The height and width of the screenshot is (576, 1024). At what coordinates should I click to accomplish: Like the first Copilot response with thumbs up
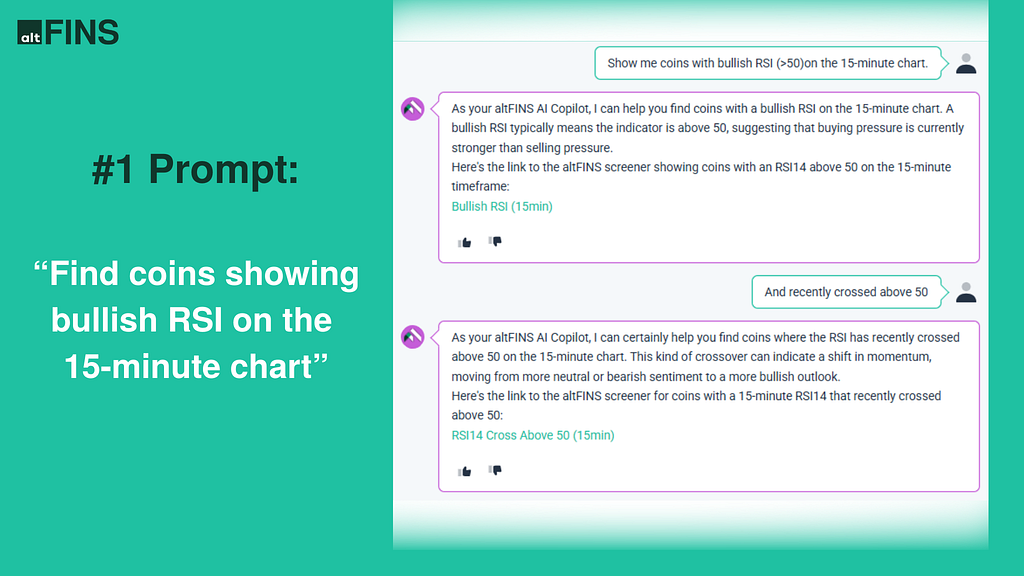point(464,242)
